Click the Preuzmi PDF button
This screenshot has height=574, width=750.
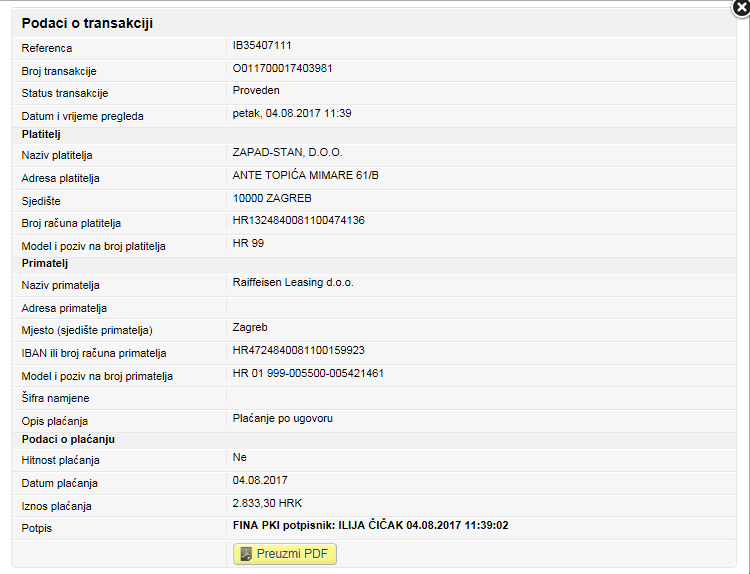pyautogui.click(x=285, y=554)
